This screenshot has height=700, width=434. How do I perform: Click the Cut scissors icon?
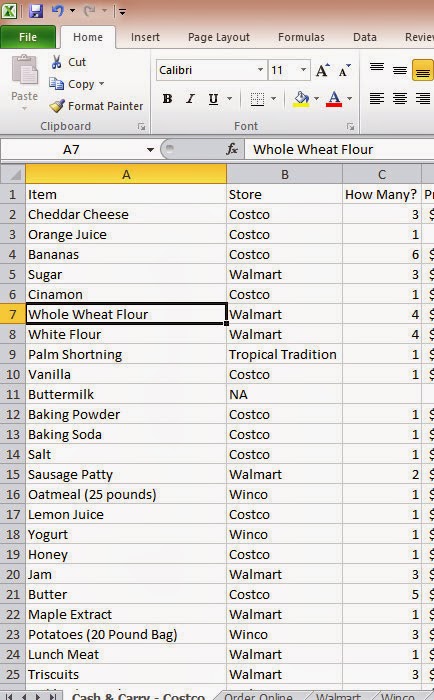(x=56, y=62)
